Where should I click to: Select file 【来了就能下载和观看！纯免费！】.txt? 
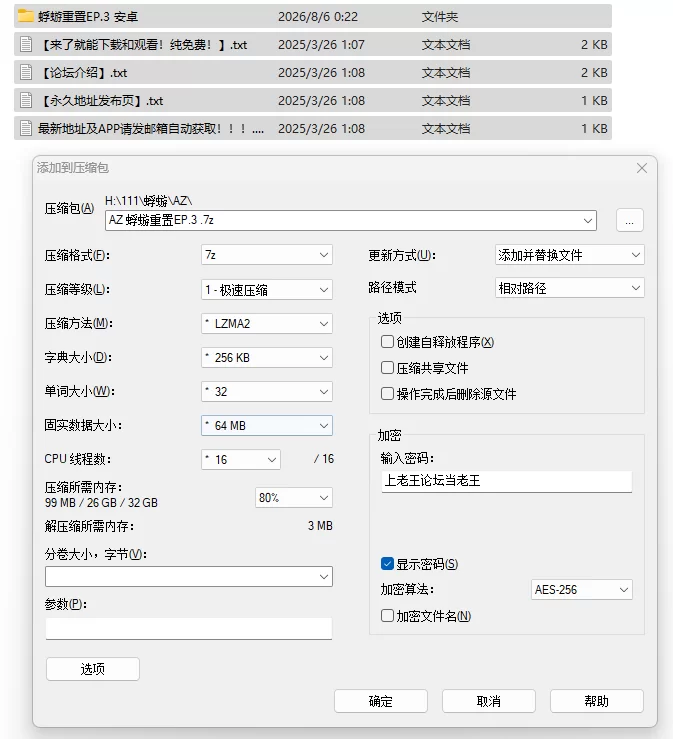(313, 45)
